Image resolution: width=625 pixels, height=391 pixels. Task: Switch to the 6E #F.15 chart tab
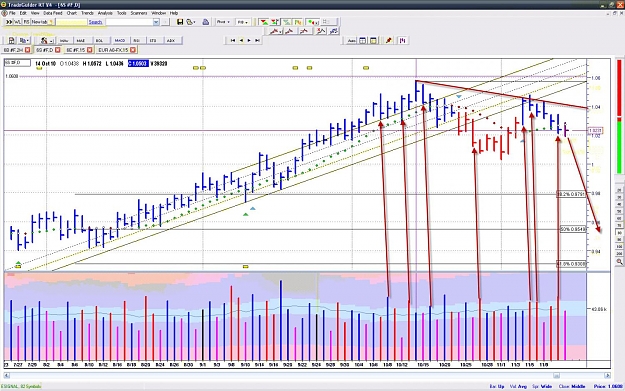pos(75,50)
